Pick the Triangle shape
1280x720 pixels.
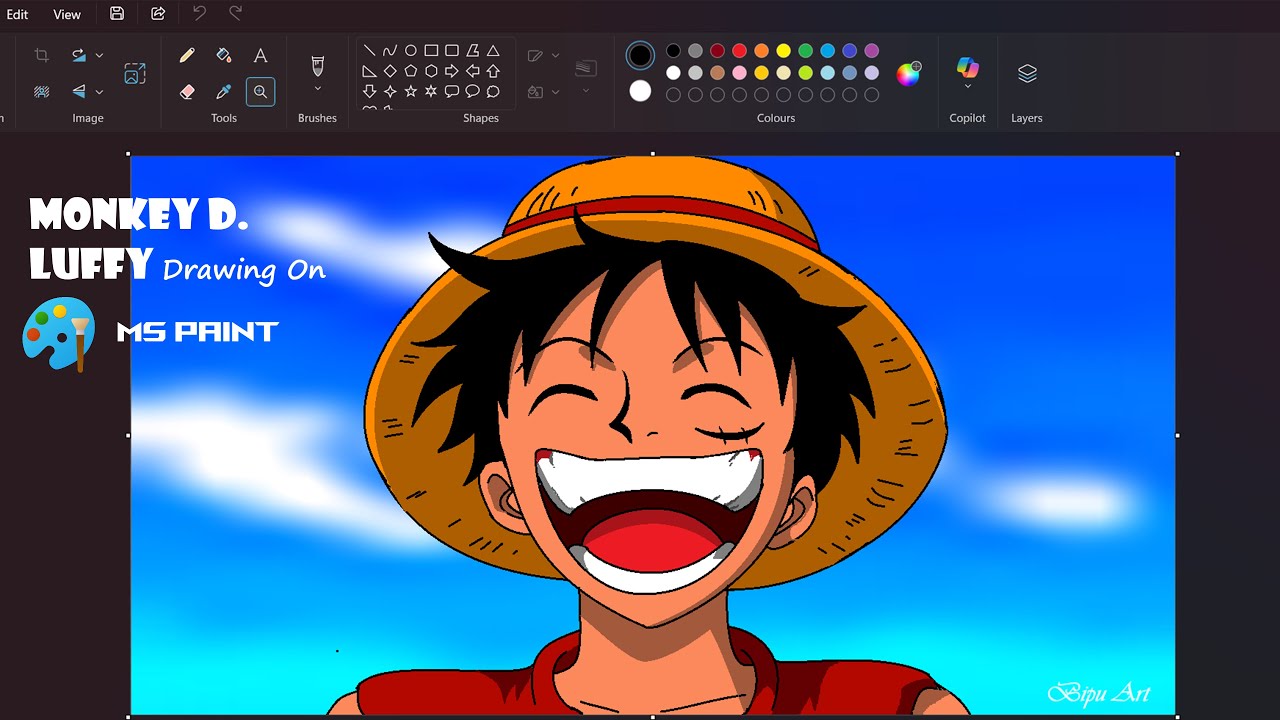click(493, 50)
